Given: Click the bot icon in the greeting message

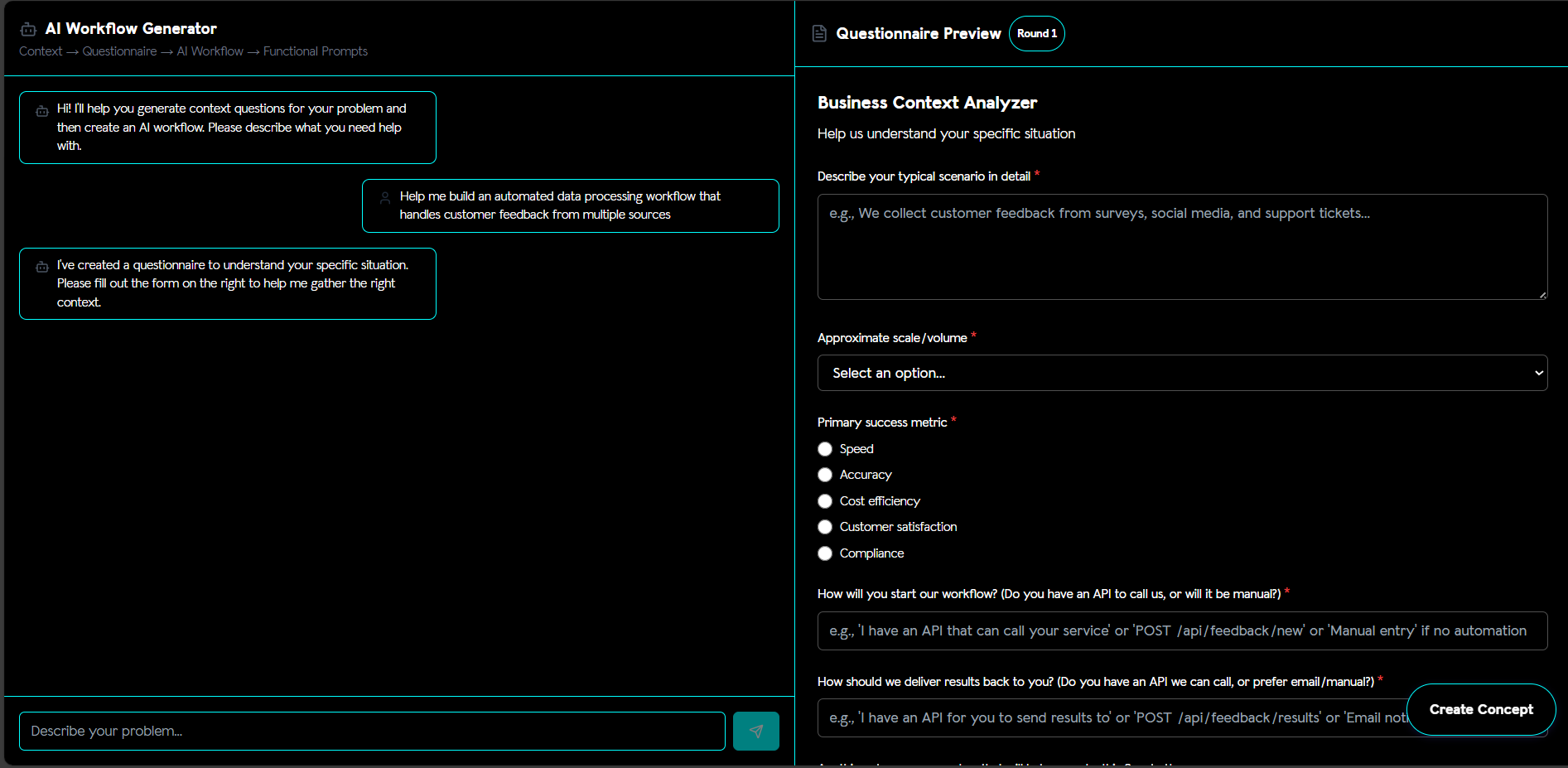Looking at the screenshot, I should click(x=42, y=111).
